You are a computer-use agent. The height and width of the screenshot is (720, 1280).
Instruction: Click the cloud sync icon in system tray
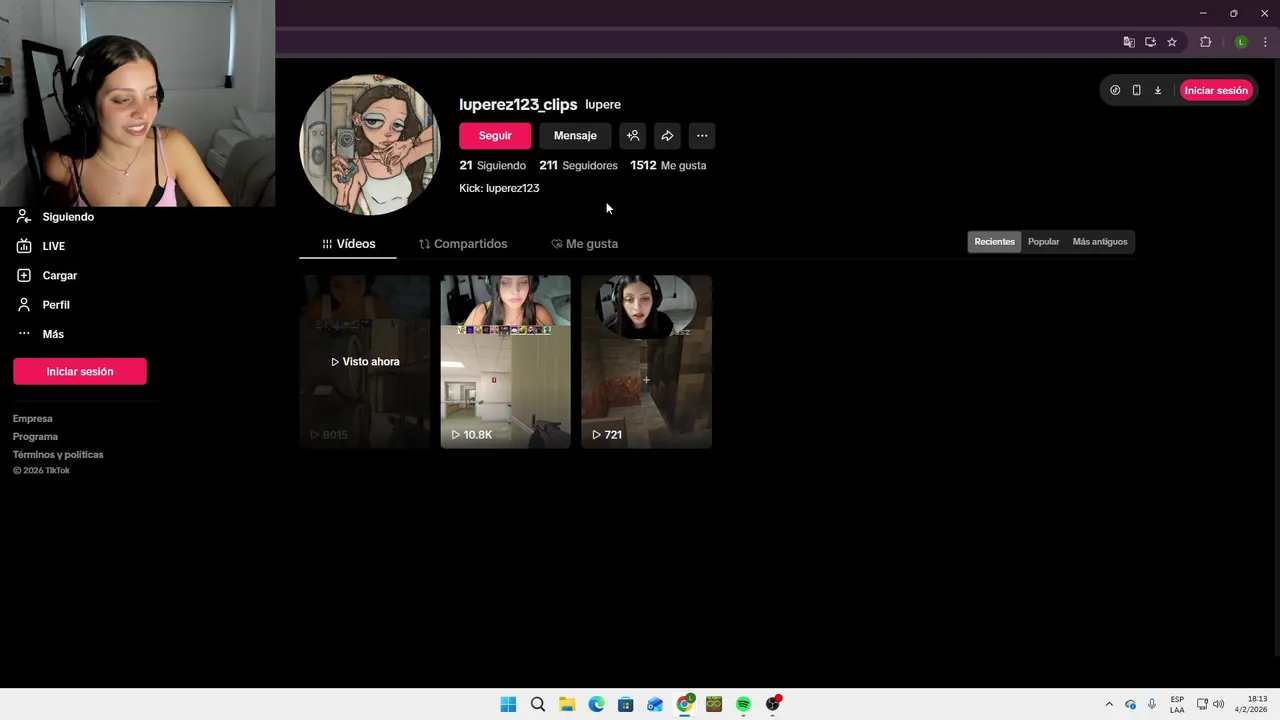[1131, 705]
